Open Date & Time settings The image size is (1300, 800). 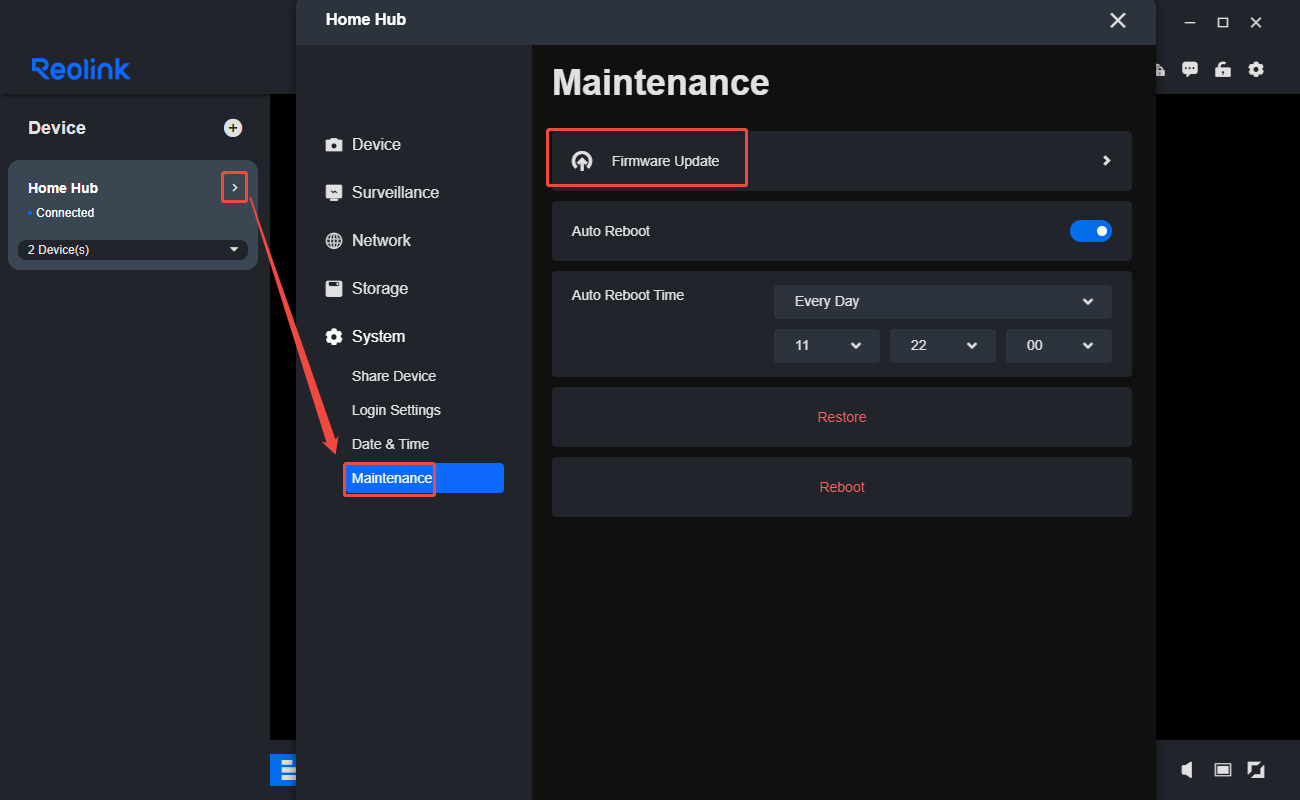tap(390, 443)
